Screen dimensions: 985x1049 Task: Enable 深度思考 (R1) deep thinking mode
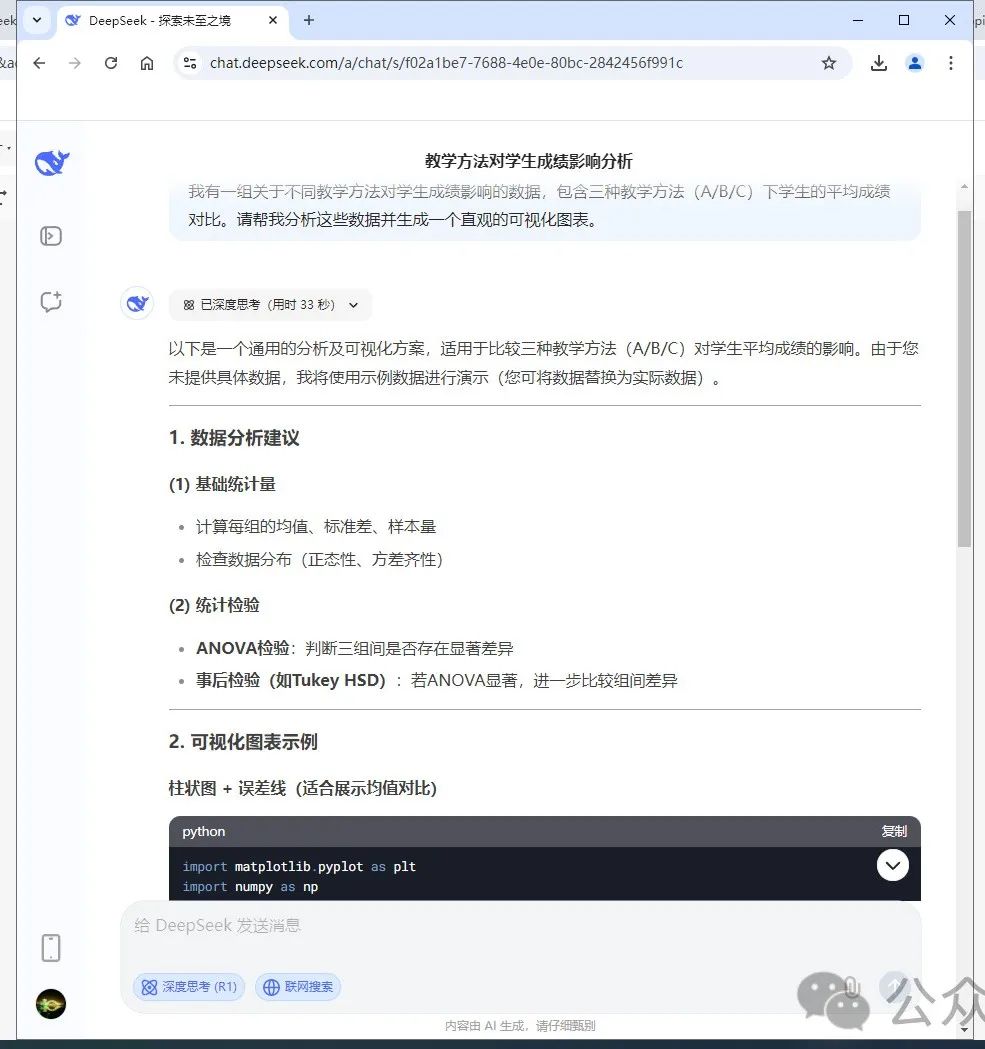click(188, 986)
